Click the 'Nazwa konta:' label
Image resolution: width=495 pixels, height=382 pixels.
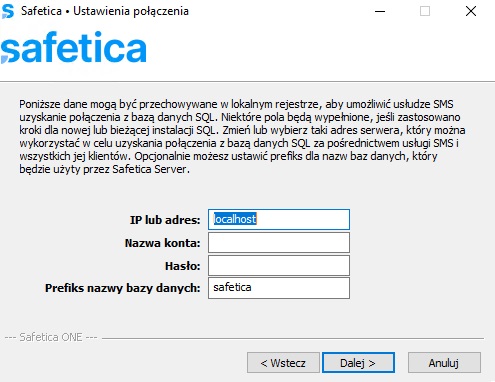point(162,243)
